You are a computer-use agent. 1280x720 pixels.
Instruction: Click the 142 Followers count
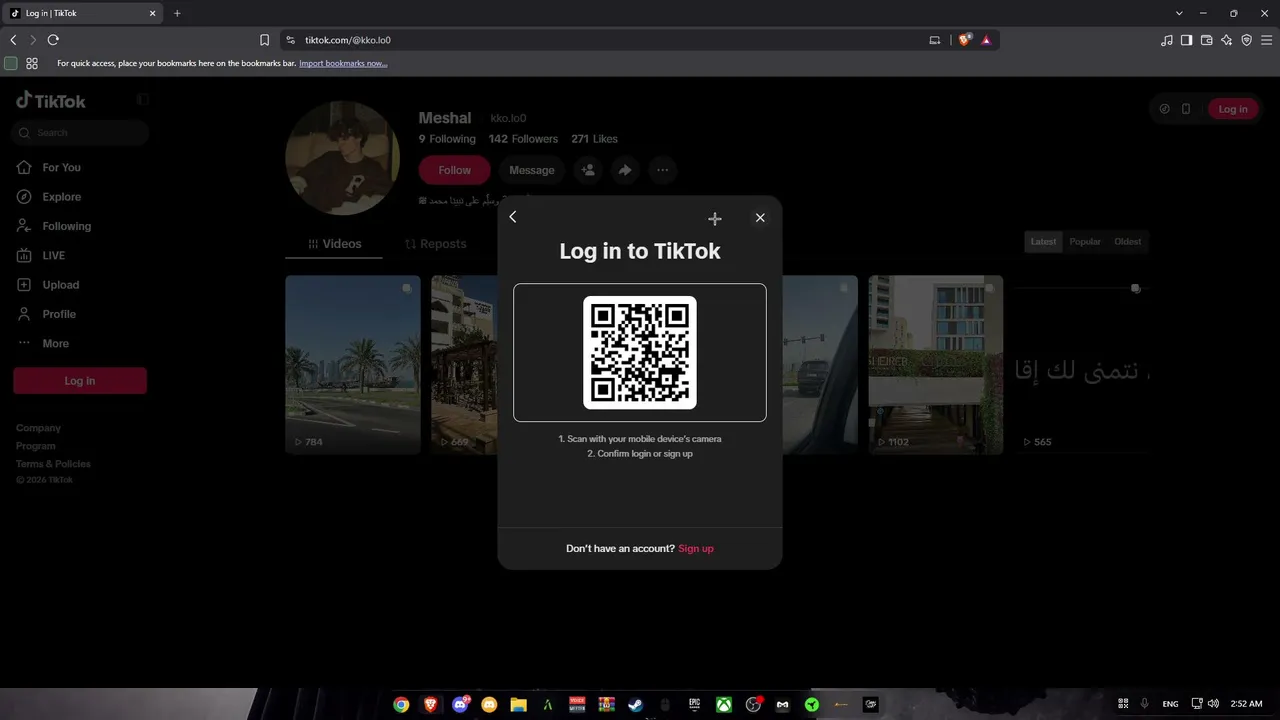tap(523, 139)
